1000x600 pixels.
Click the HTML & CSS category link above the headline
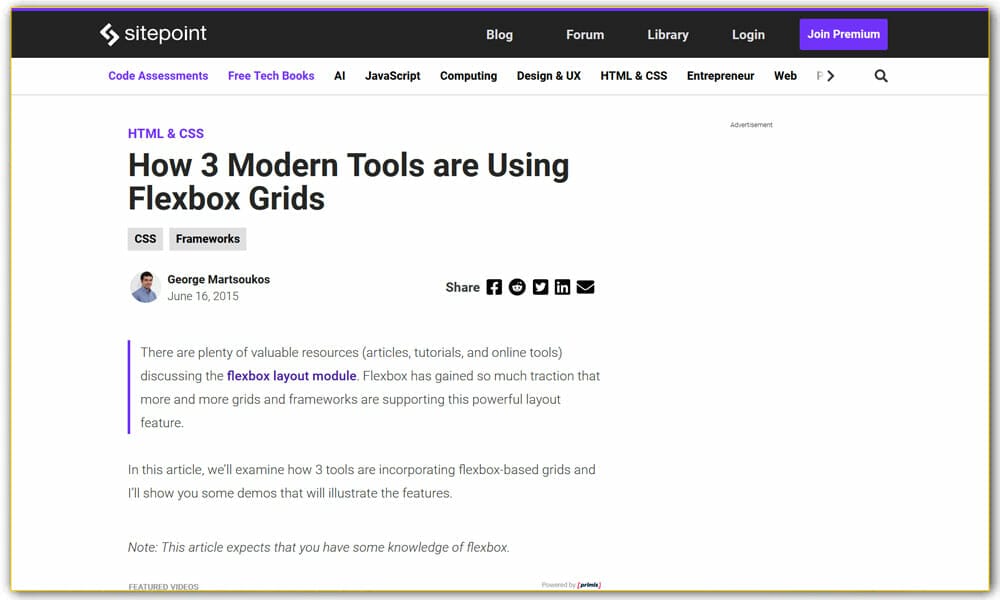pos(166,133)
